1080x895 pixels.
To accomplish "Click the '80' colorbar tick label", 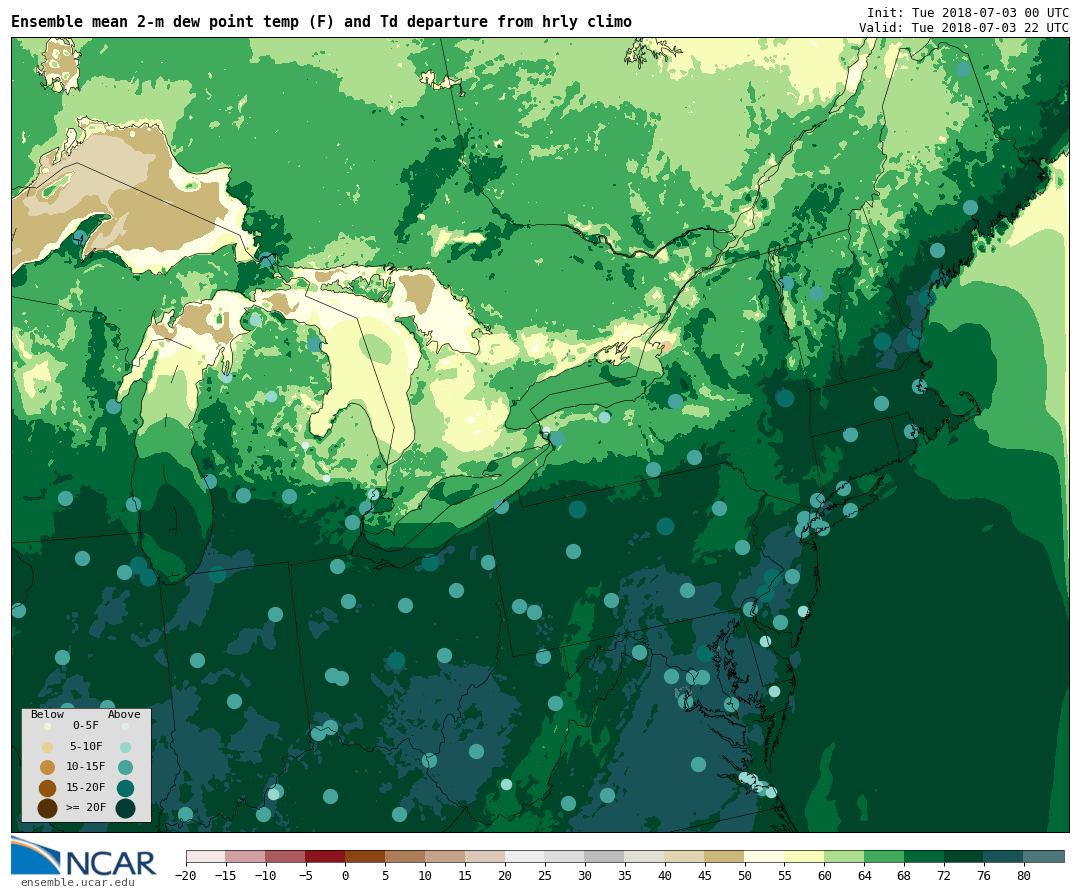I will point(1024,876).
